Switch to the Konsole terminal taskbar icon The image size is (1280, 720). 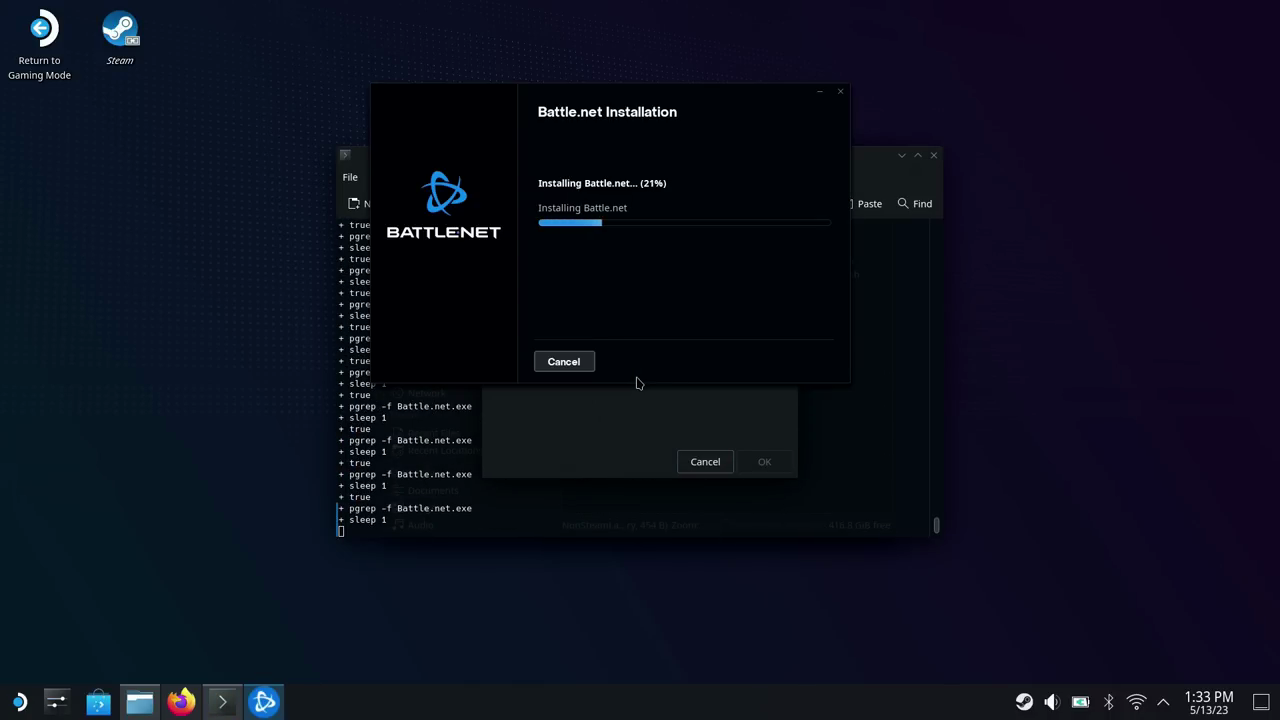coord(223,702)
